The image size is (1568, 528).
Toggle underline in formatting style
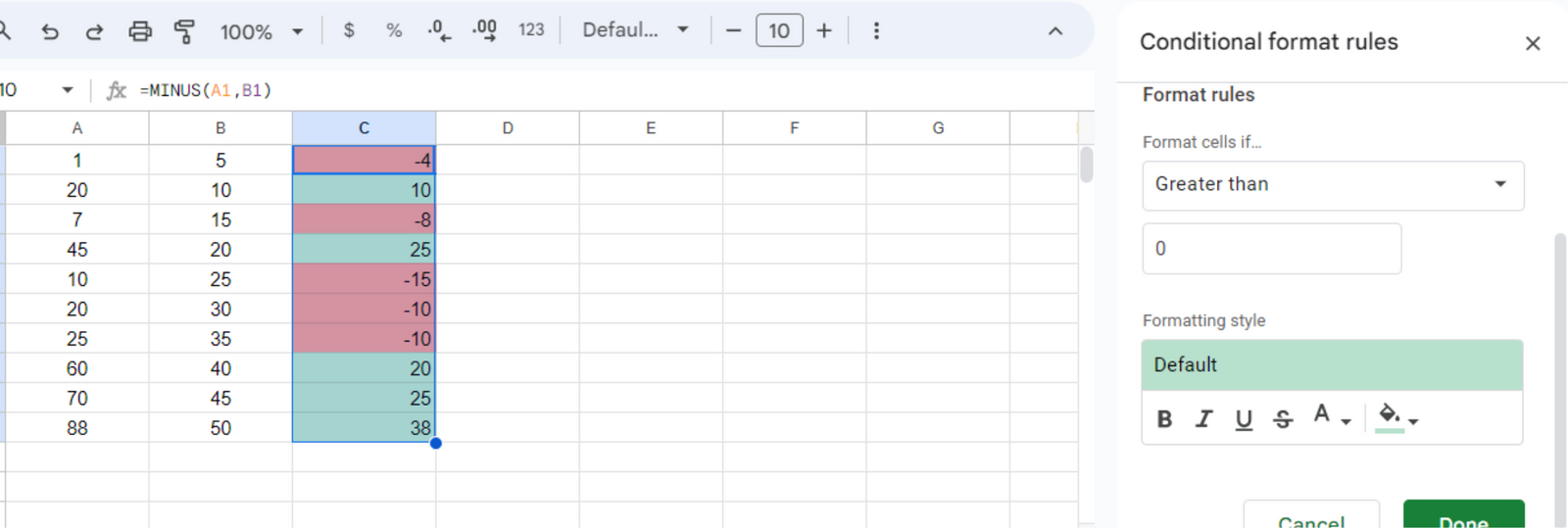click(x=1244, y=419)
